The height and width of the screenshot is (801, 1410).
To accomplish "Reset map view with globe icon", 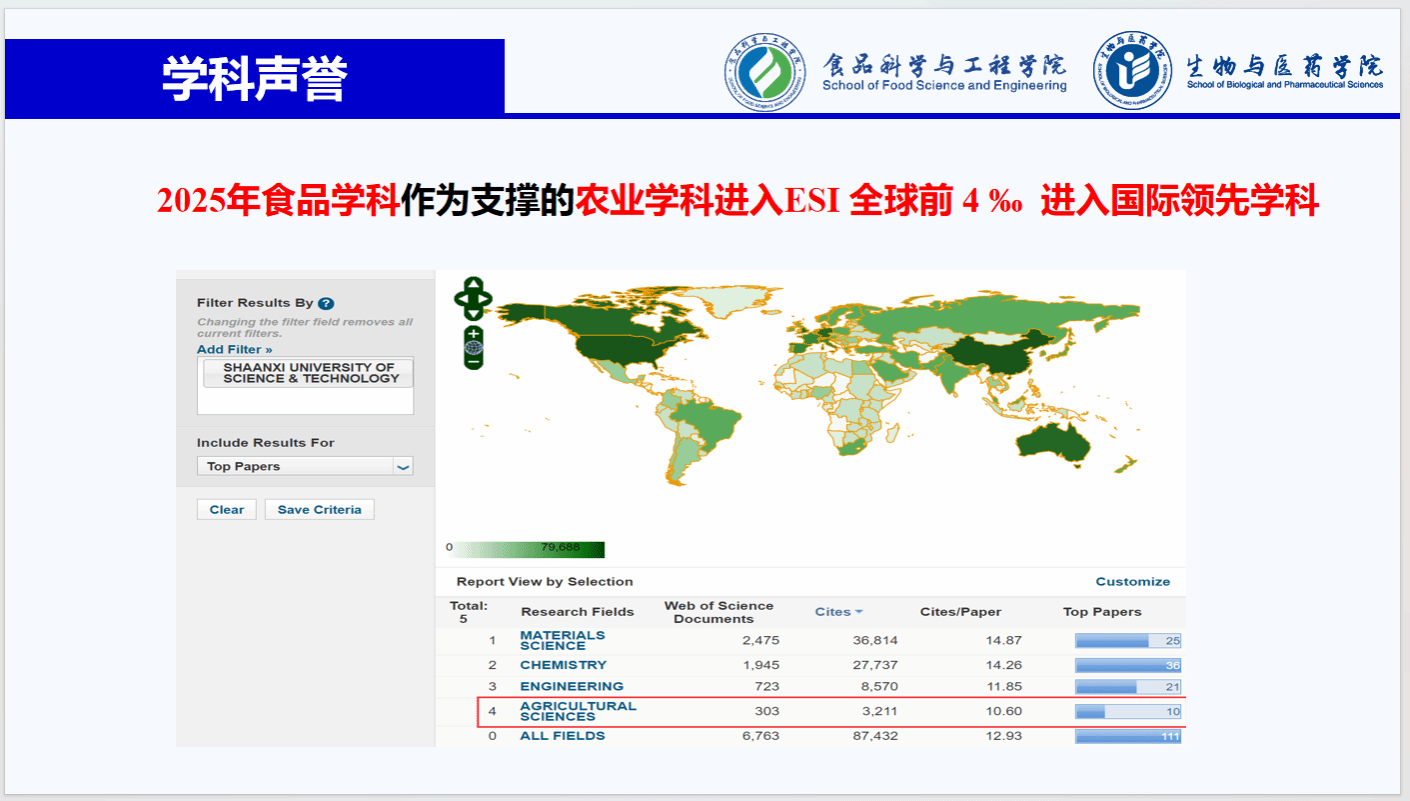I will [x=474, y=347].
